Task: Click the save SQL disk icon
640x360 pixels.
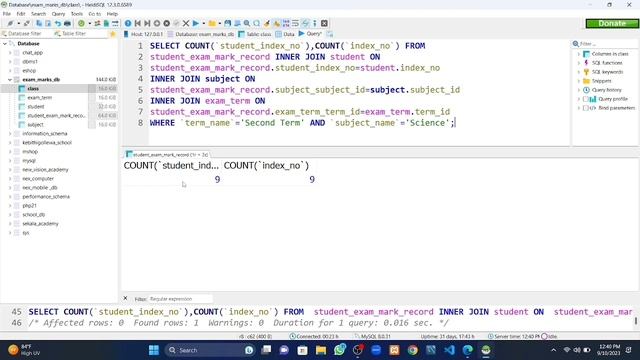Action: [x=227, y=23]
